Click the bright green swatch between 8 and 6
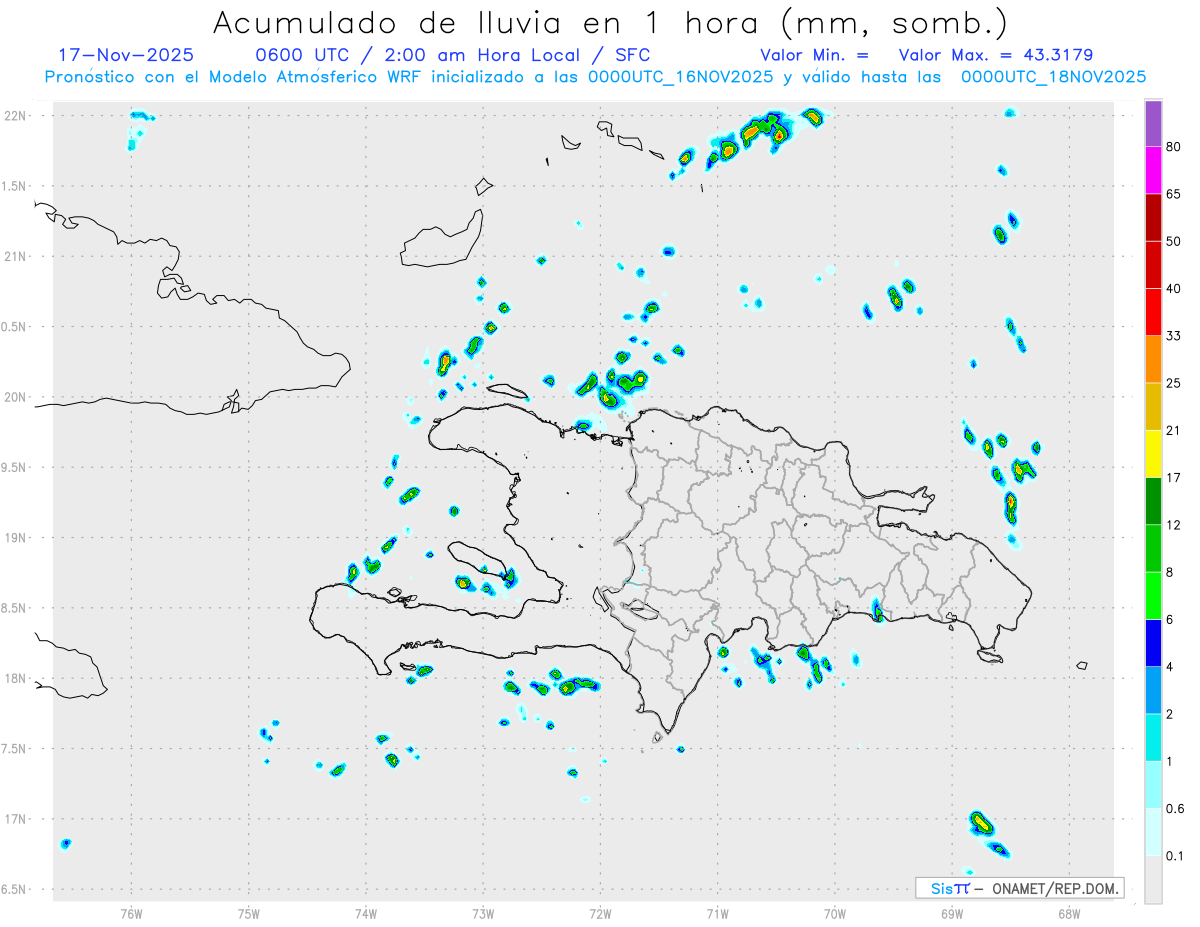The width and height of the screenshot is (1200, 927). 1153,595
